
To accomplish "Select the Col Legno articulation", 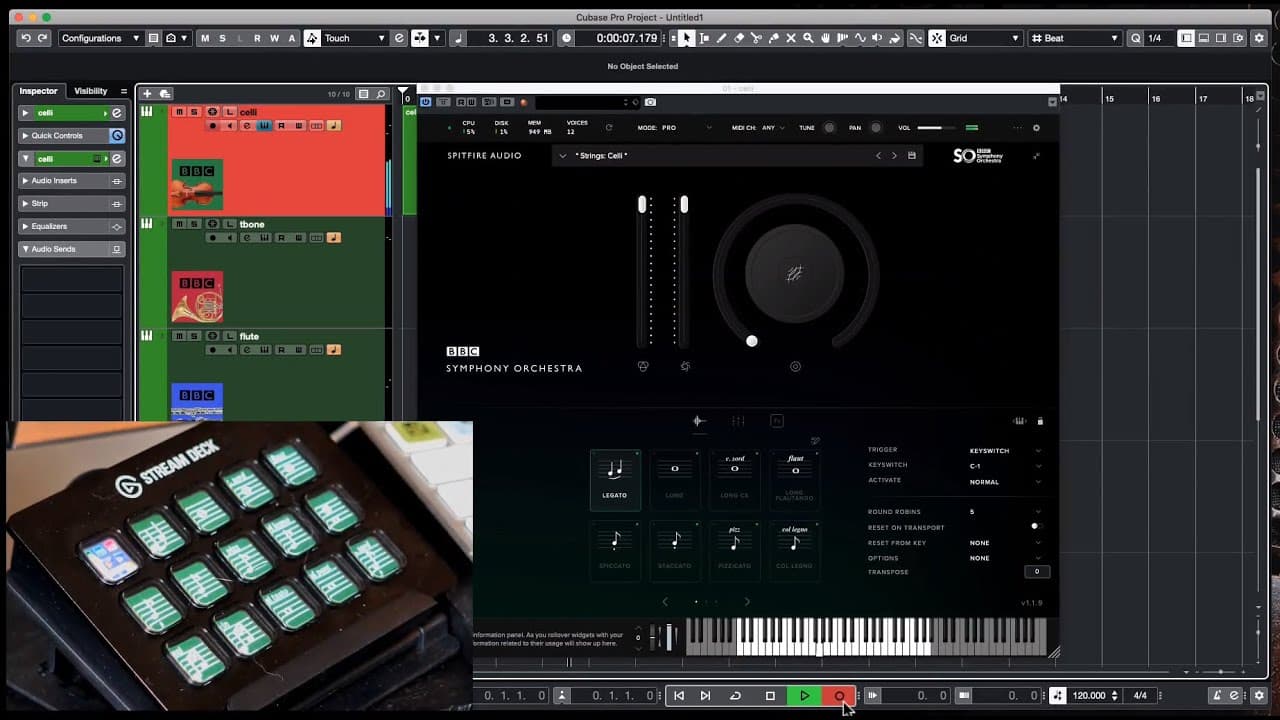I will (x=795, y=550).
